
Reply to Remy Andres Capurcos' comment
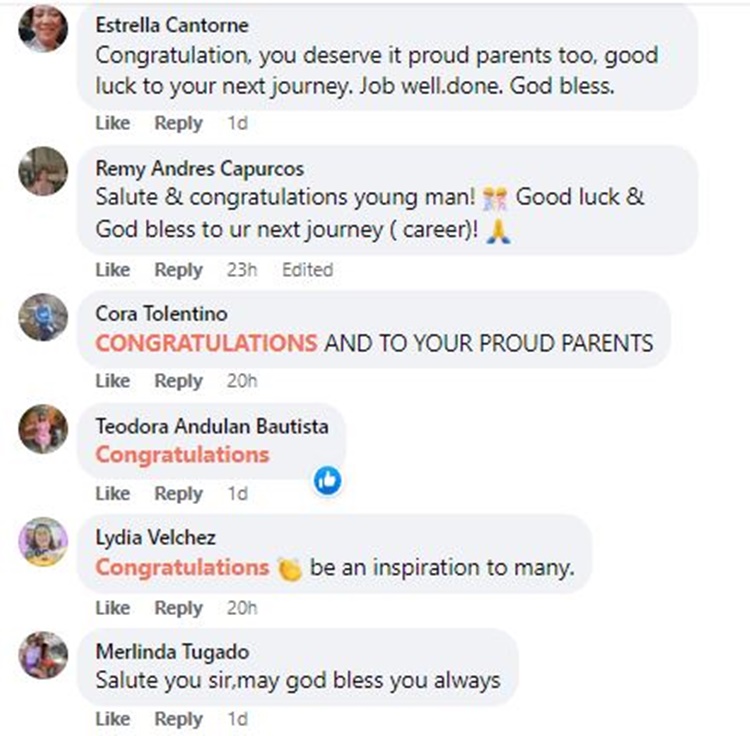coord(178,269)
